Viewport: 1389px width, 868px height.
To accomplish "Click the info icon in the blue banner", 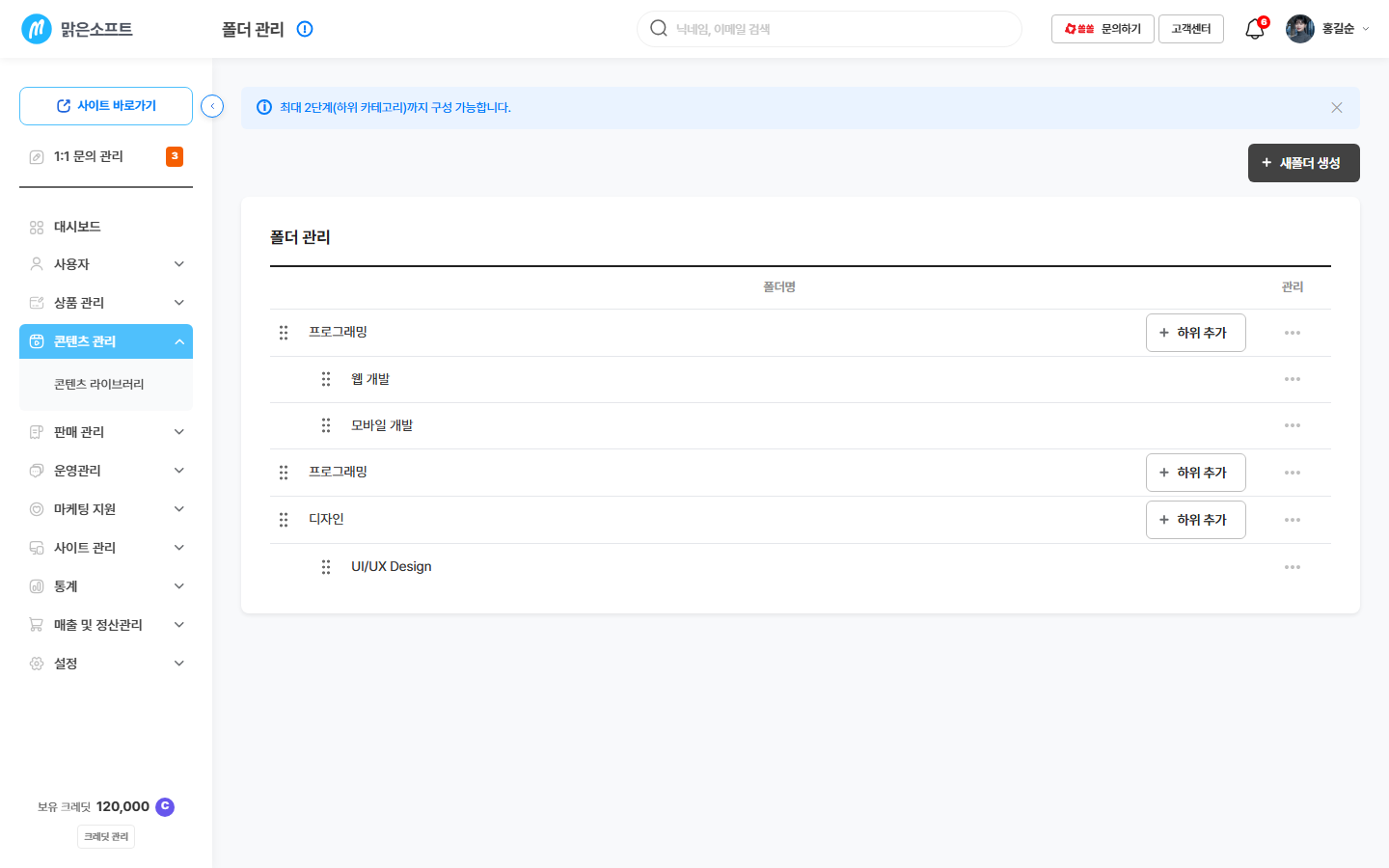I will tap(264, 107).
